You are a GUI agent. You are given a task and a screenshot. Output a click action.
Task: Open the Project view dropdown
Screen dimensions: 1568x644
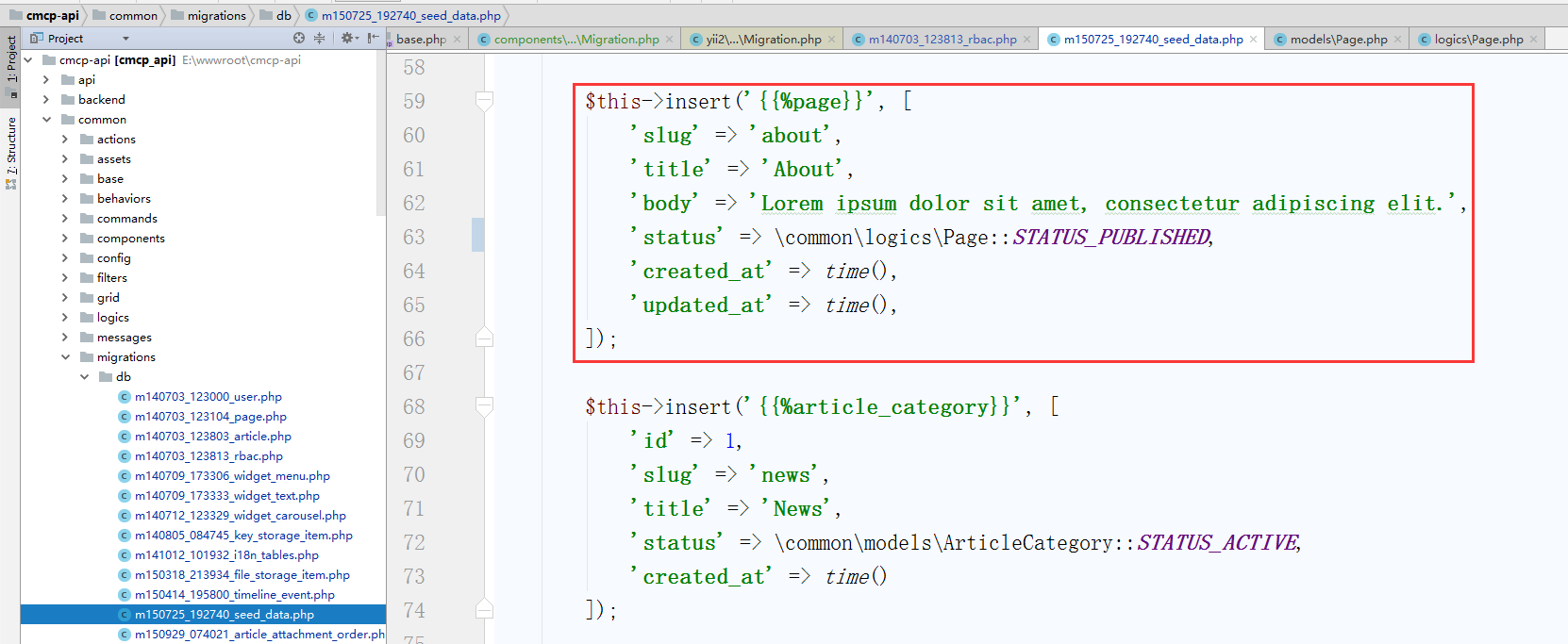tap(125, 39)
